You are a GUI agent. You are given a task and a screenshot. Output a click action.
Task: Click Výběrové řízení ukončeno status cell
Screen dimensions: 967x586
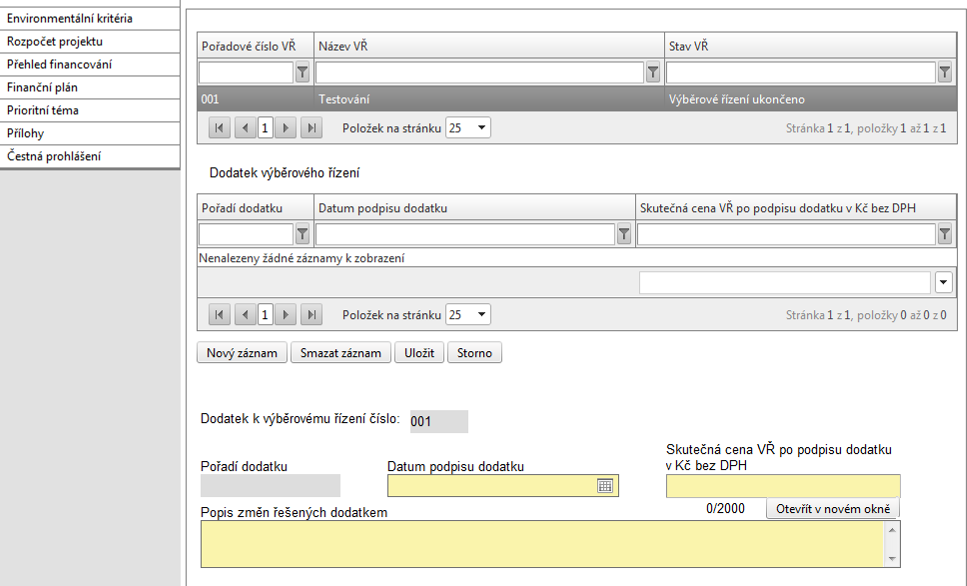(x=810, y=99)
